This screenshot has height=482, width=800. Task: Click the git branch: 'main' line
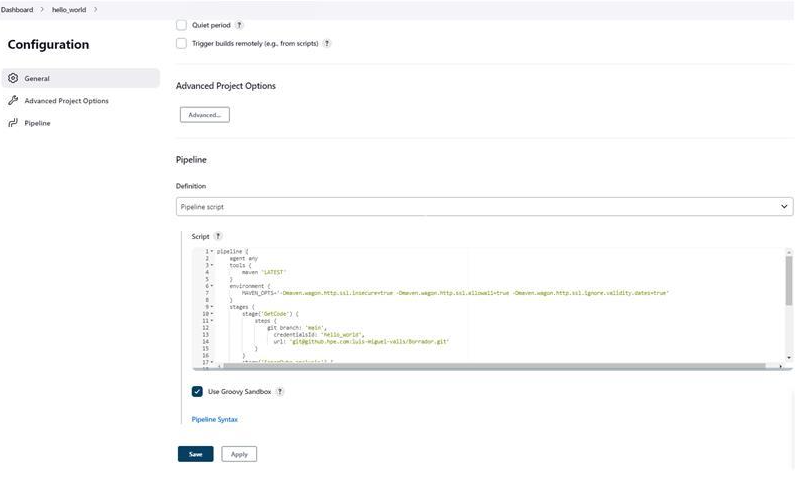click(296, 328)
